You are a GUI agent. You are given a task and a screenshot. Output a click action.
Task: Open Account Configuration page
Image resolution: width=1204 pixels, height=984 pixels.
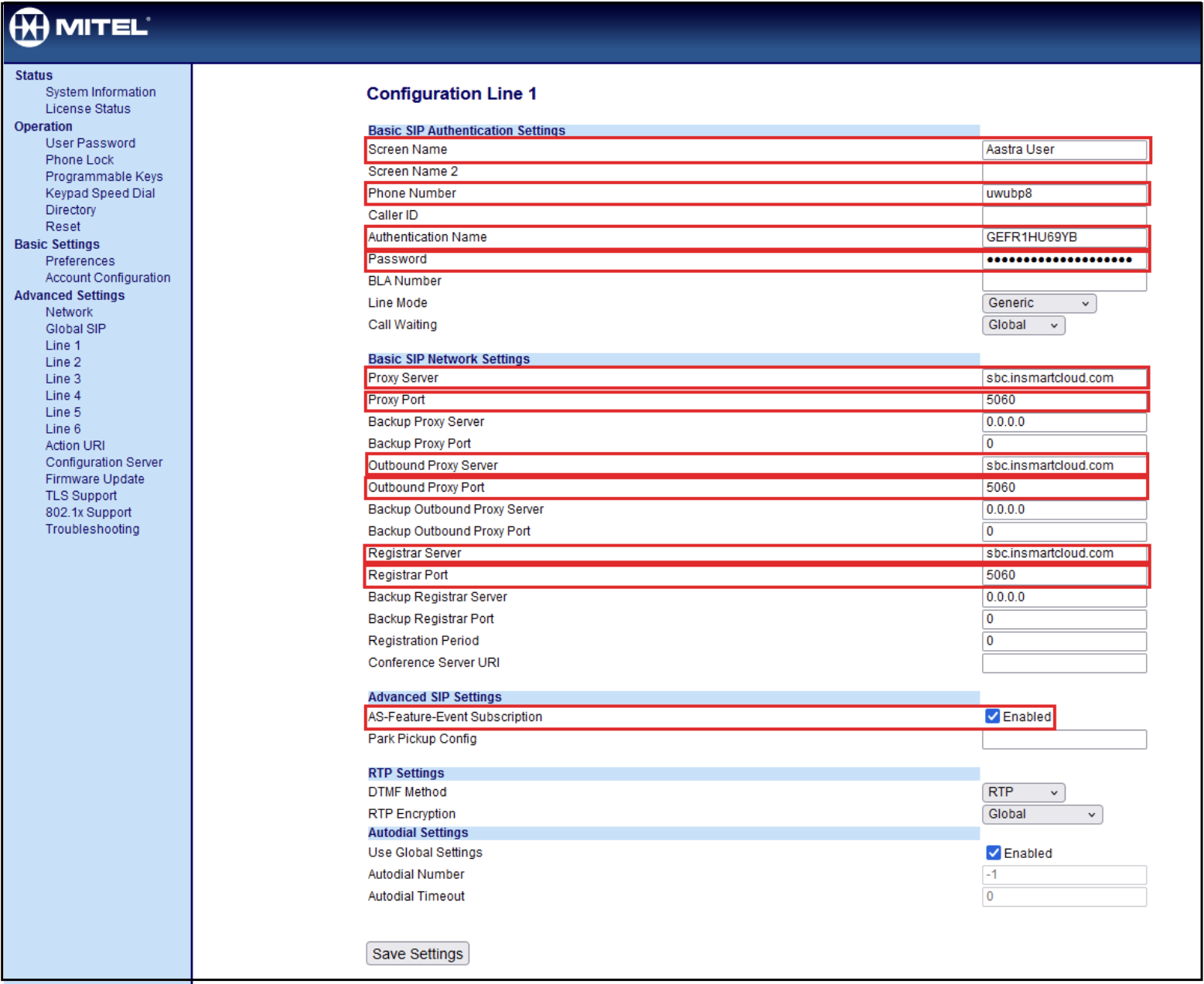[107, 277]
